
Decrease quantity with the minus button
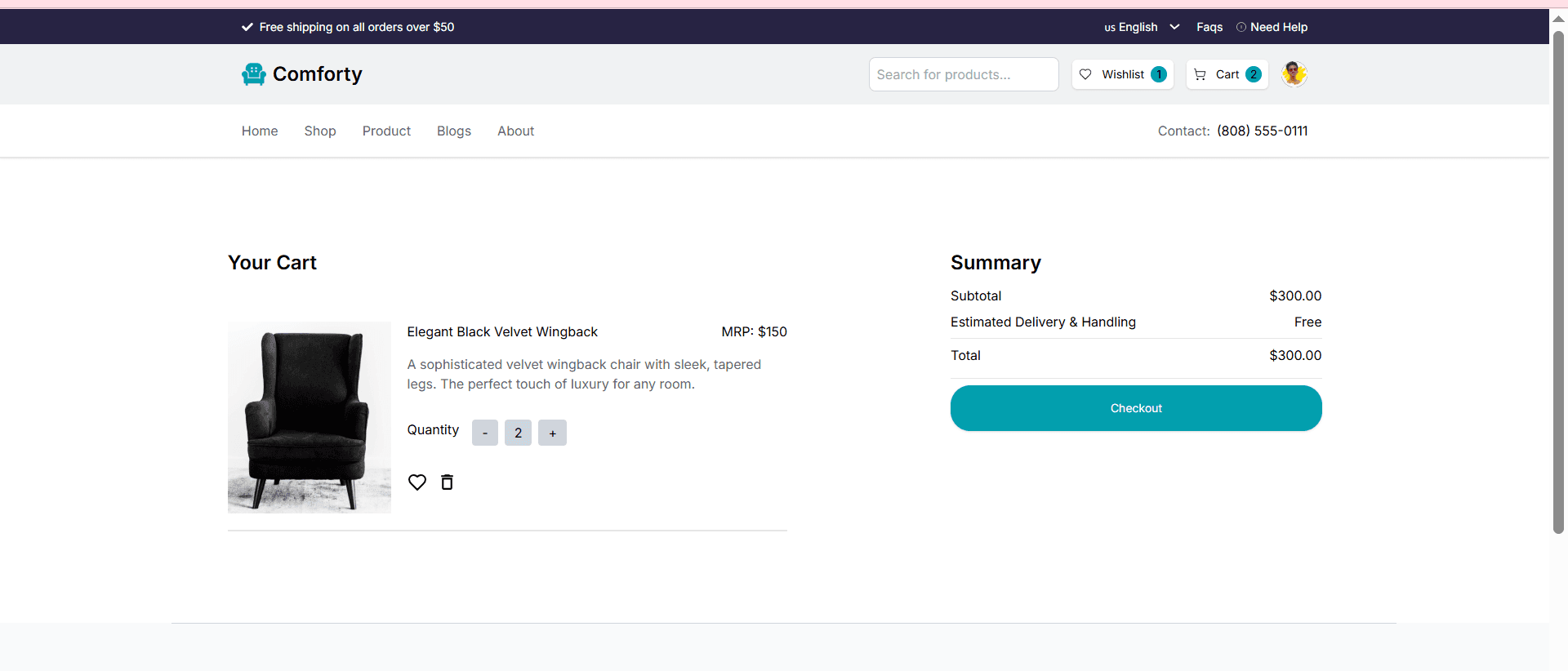tap(485, 433)
